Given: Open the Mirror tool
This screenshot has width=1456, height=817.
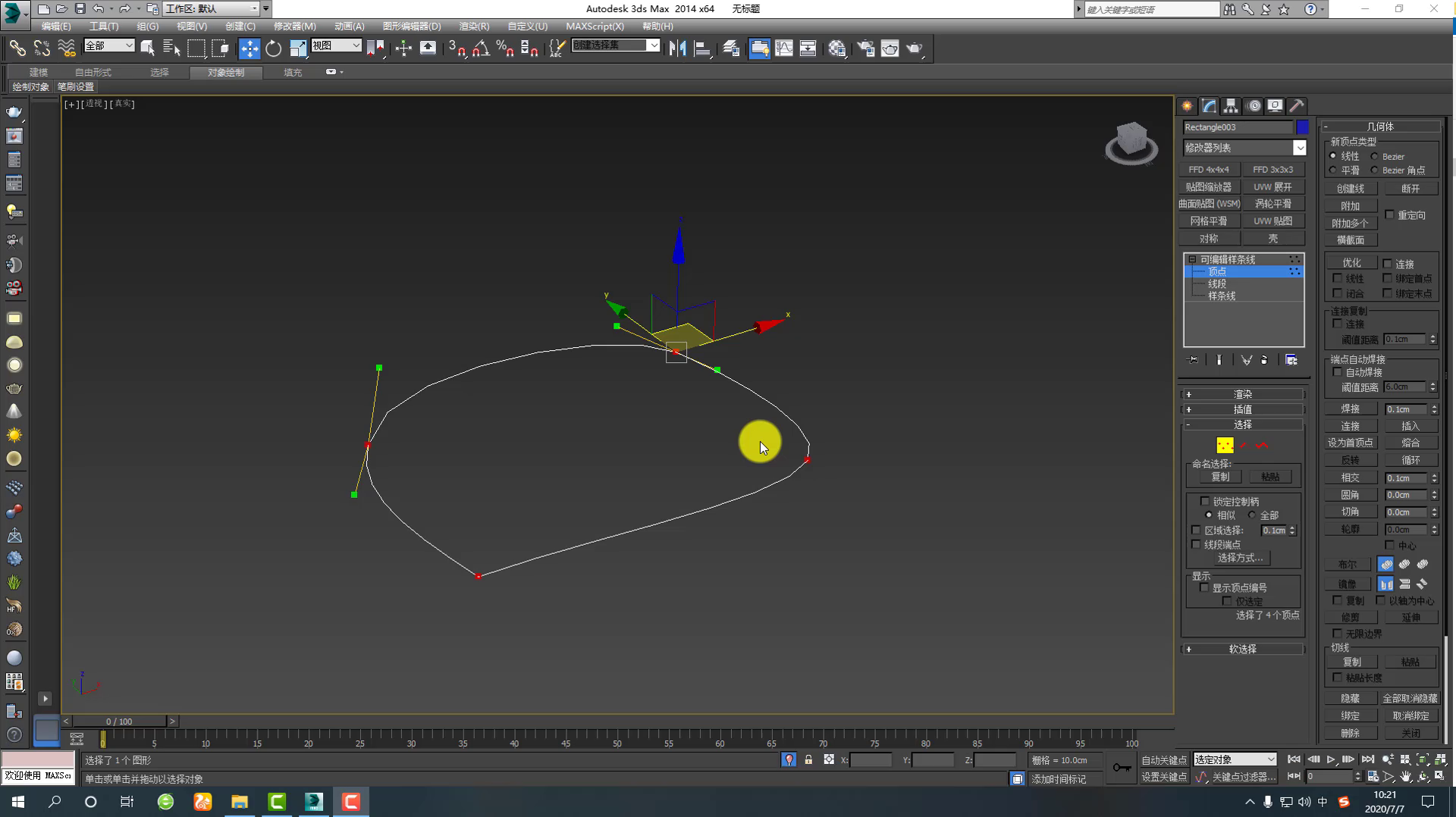Looking at the screenshot, I should tap(677, 49).
